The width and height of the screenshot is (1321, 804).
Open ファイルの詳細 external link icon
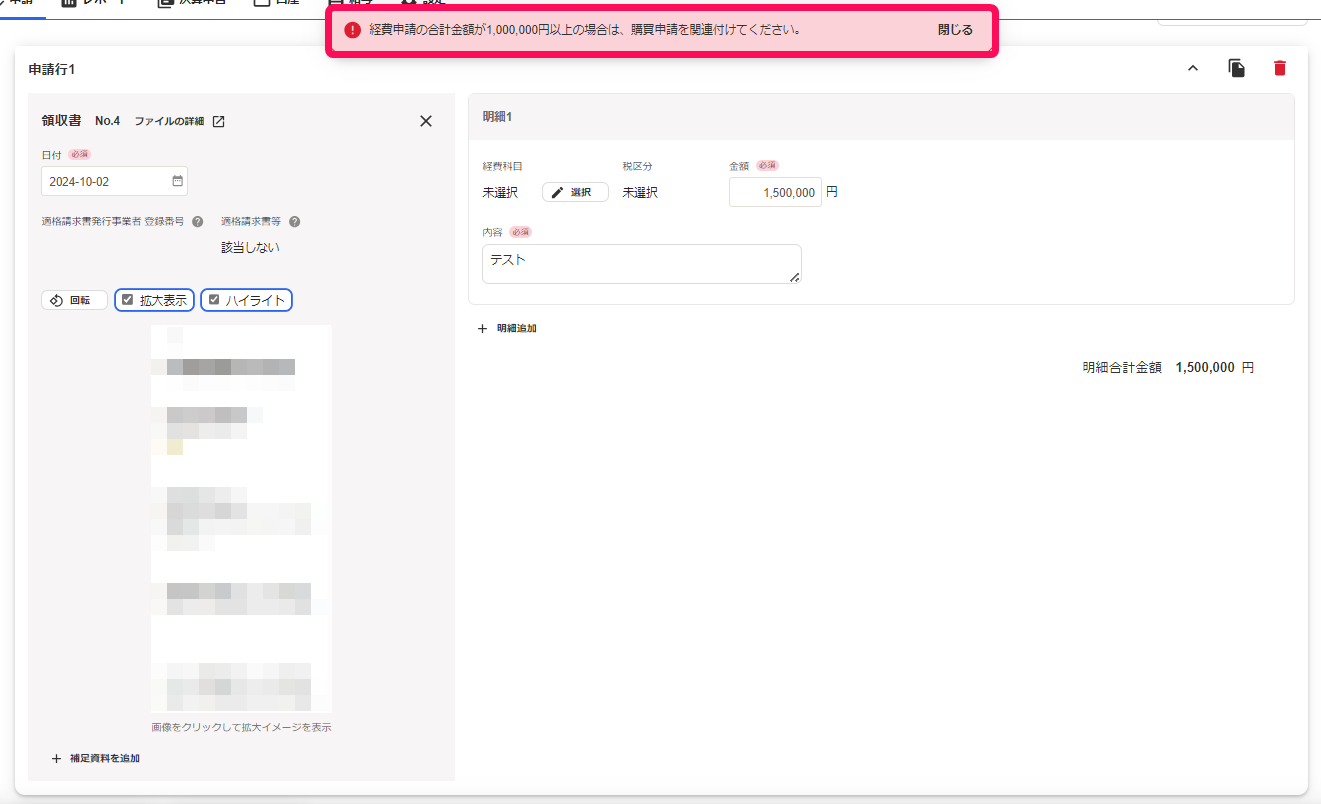(218, 121)
